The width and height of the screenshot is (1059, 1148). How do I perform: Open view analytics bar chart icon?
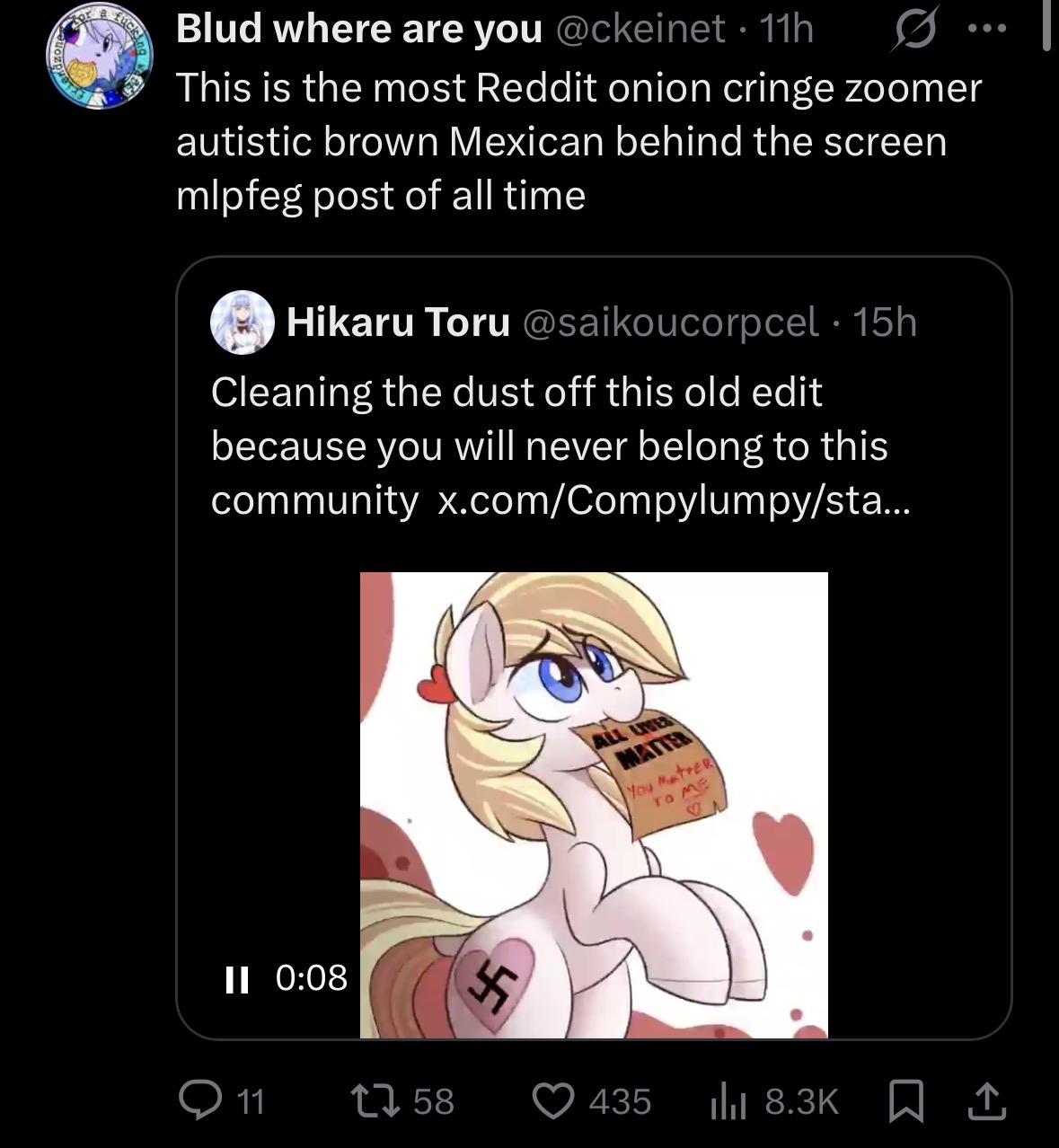723,1100
